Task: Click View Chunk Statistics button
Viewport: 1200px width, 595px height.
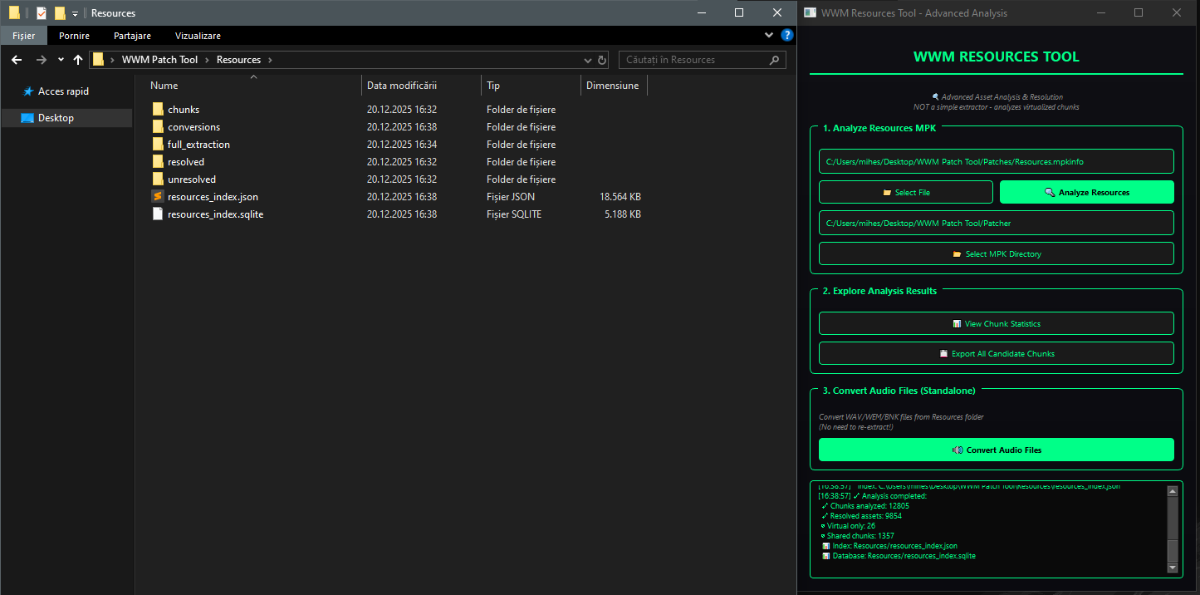Action: tap(996, 323)
